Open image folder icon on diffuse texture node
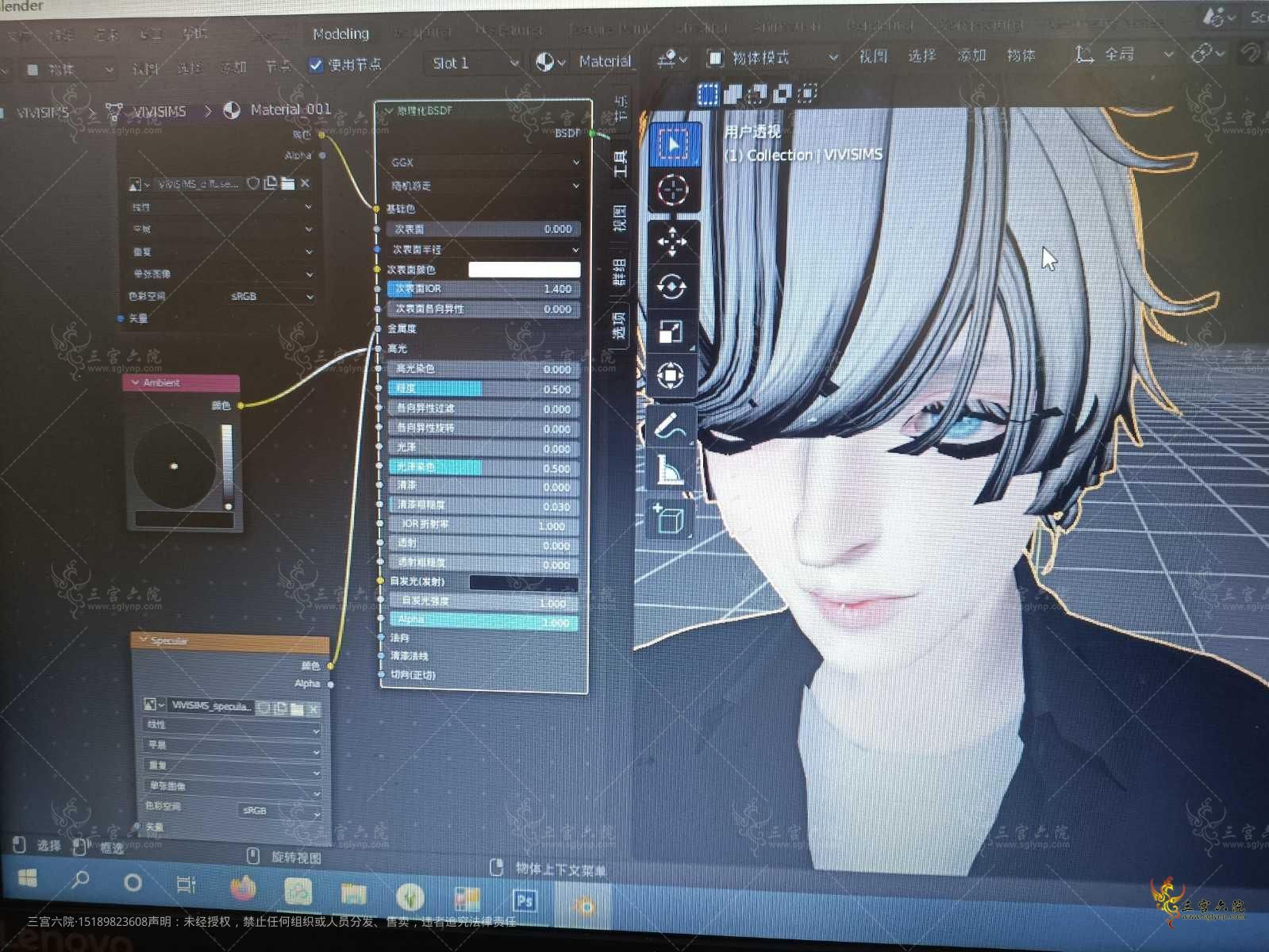Image resolution: width=1269 pixels, height=952 pixels. coord(287,183)
